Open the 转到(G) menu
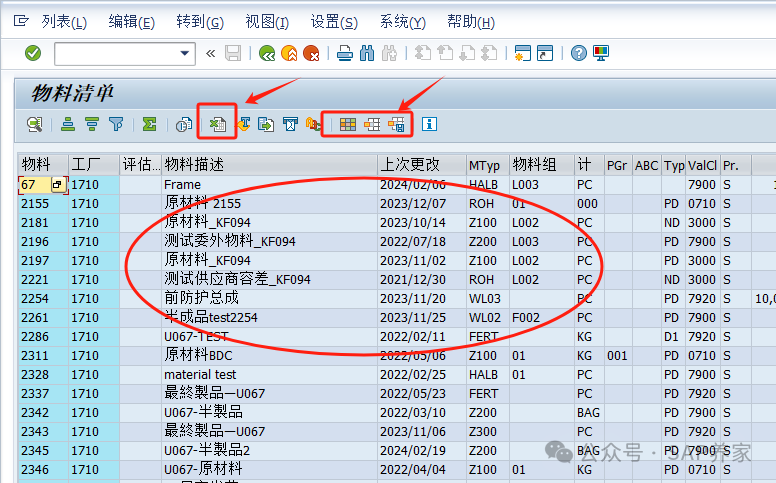776x483 pixels. tap(200, 22)
